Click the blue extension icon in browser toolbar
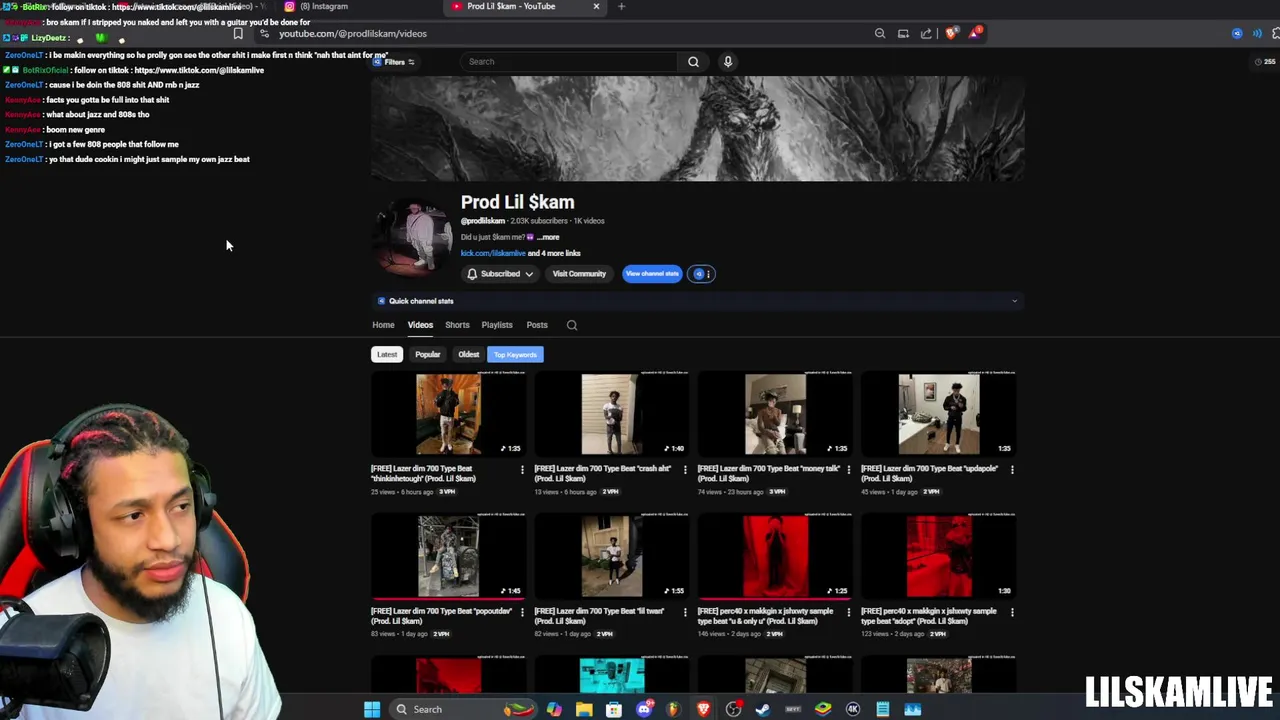The height and width of the screenshot is (720, 1280). click(1237, 34)
